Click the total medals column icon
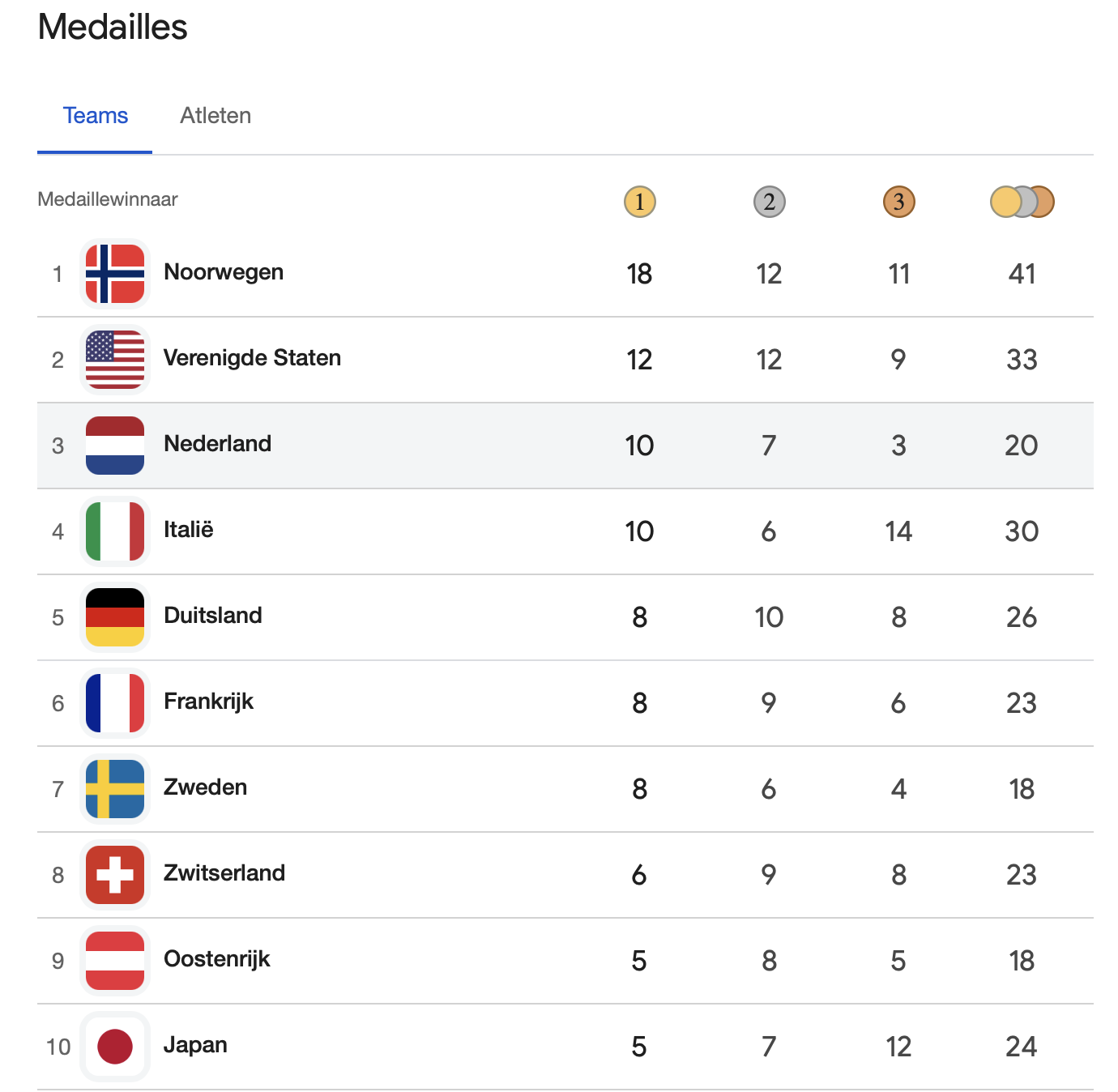Image resolution: width=1118 pixels, height=1092 pixels. click(1022, 202)
